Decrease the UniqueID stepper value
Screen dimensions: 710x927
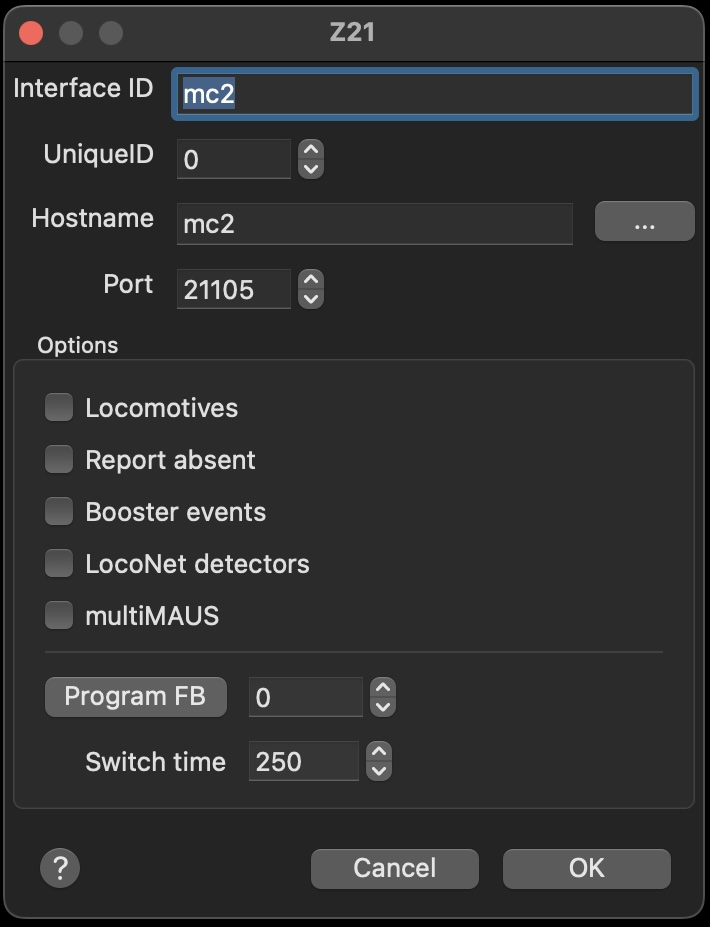[312, 168]
